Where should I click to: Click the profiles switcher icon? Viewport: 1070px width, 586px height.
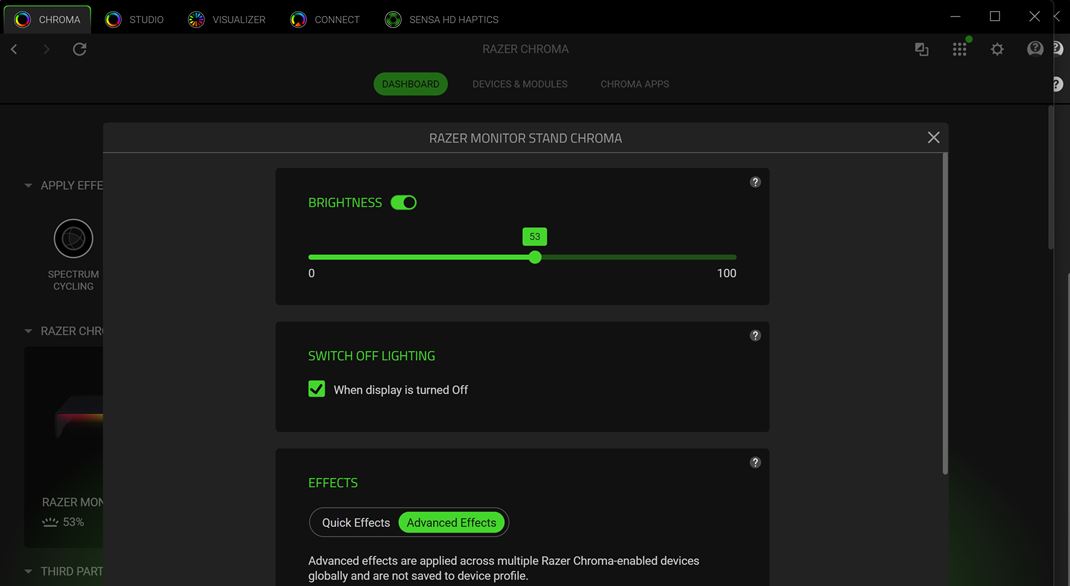pyautogui.click(x=920, y=48)
